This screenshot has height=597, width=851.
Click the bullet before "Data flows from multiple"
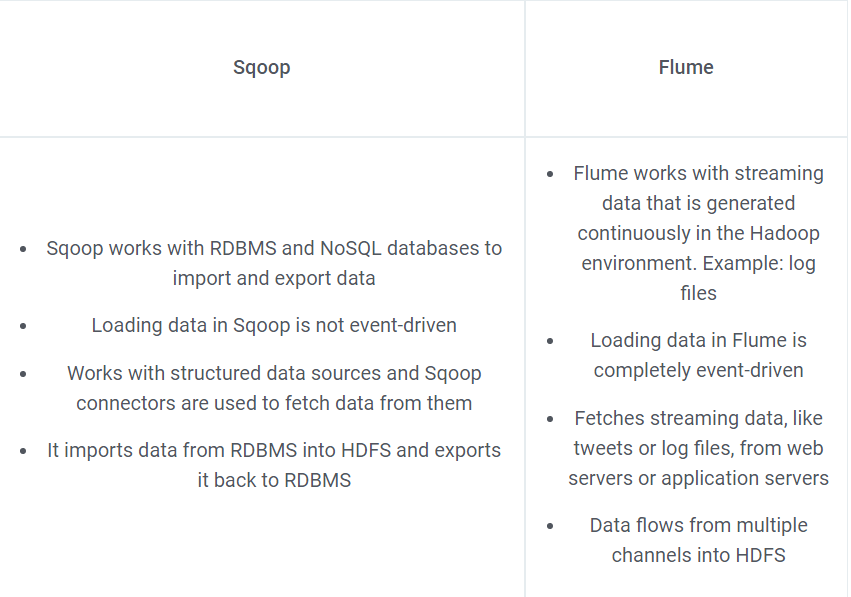coord(550,526)
